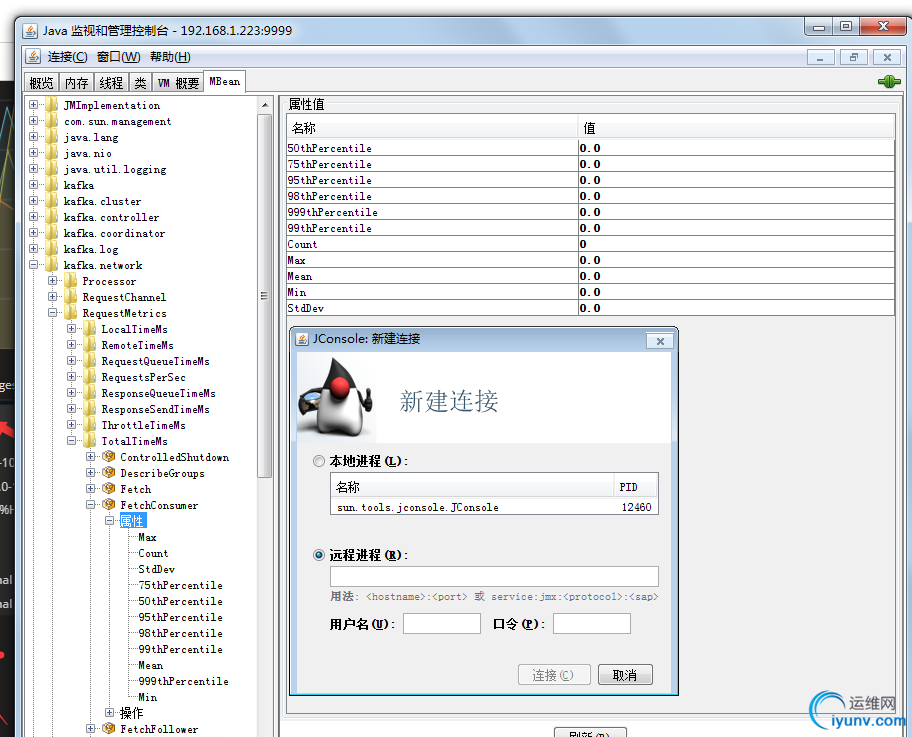Click the 连接 connect button in dialog
The image size is (912, 737).
point(554,675)
